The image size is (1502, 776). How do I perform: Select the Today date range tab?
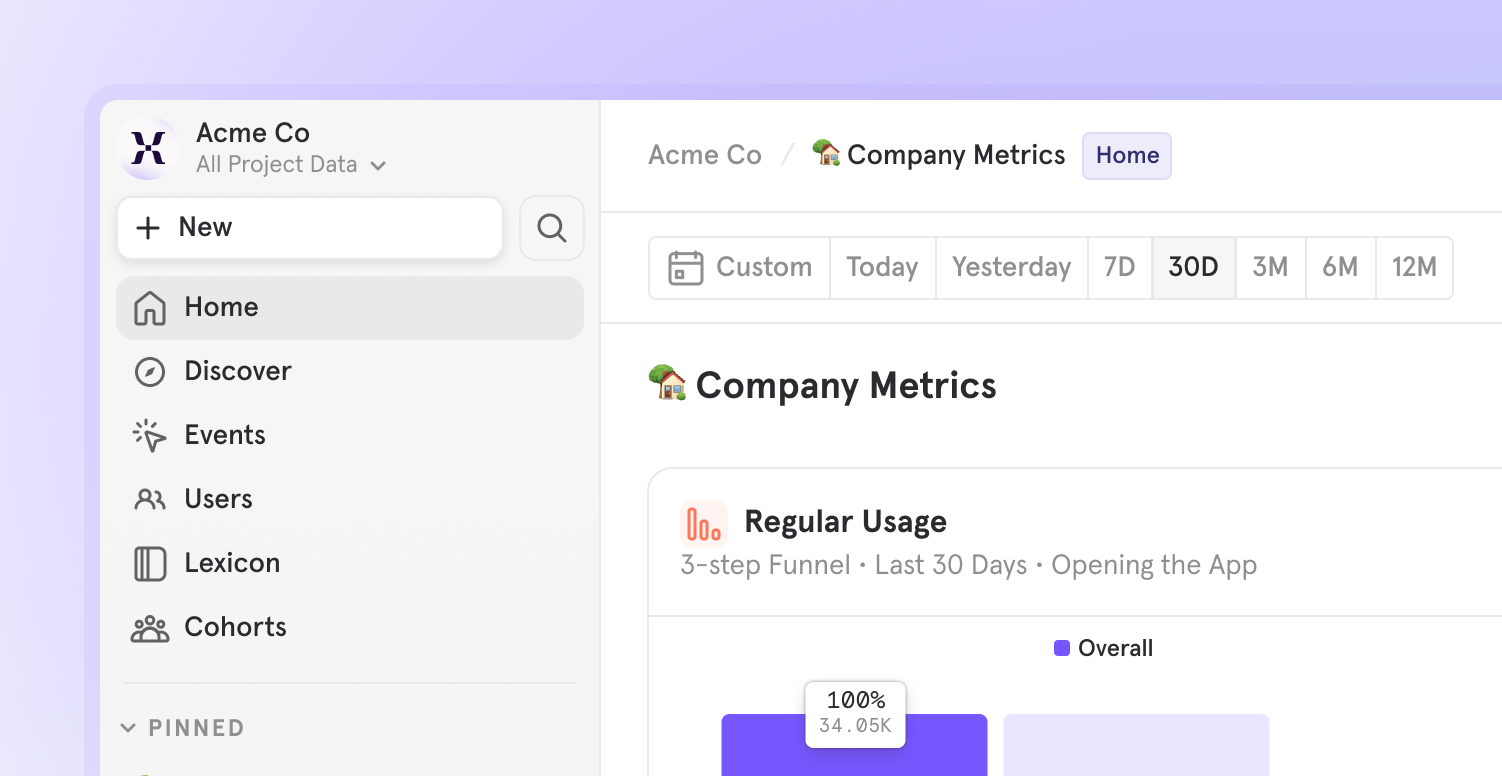(882, 268)
